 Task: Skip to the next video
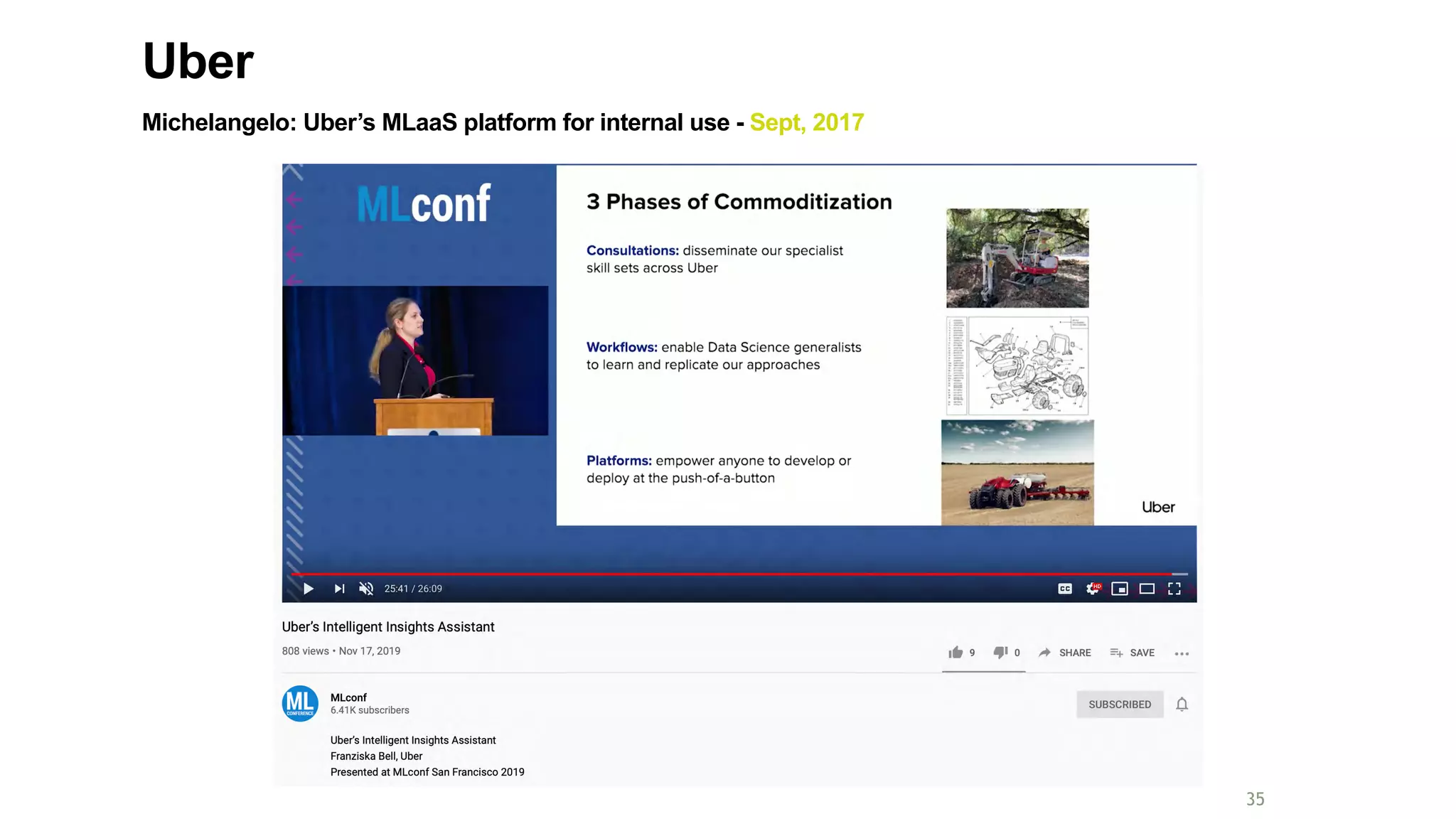pyautogui.click(x=339, y=589)
